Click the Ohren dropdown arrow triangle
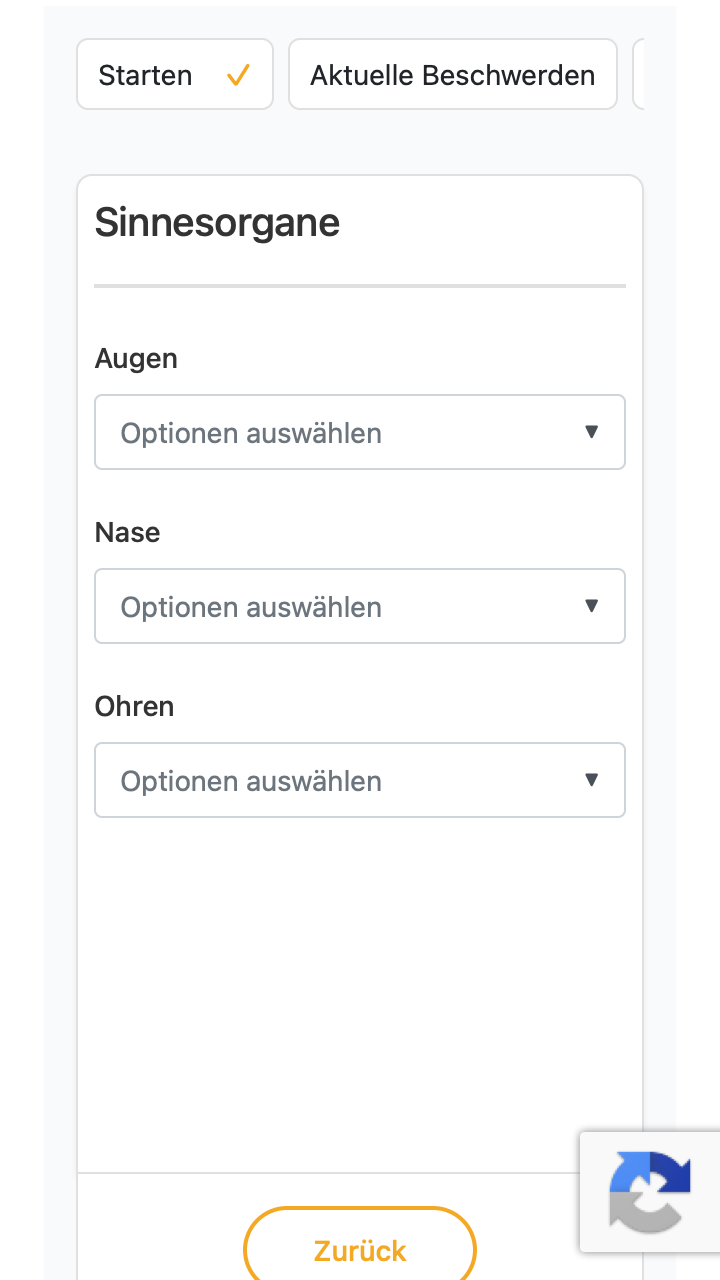720x1280 pixels. 591,780
